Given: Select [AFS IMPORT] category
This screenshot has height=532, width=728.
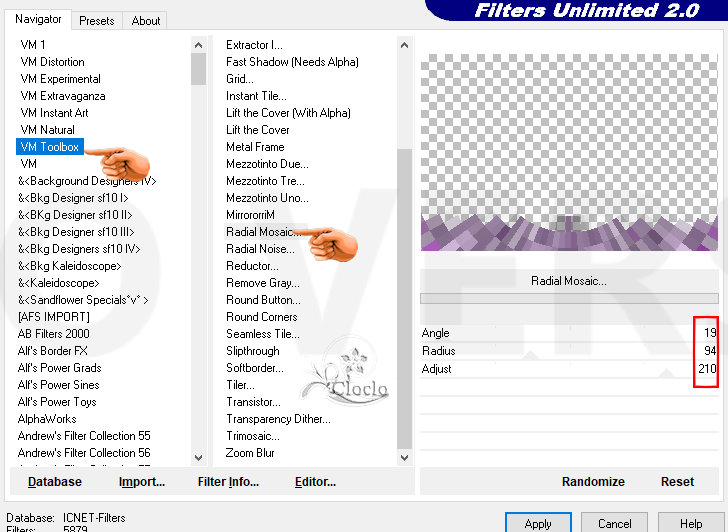Looking at the screenshot, I should [x=53, y=317].
